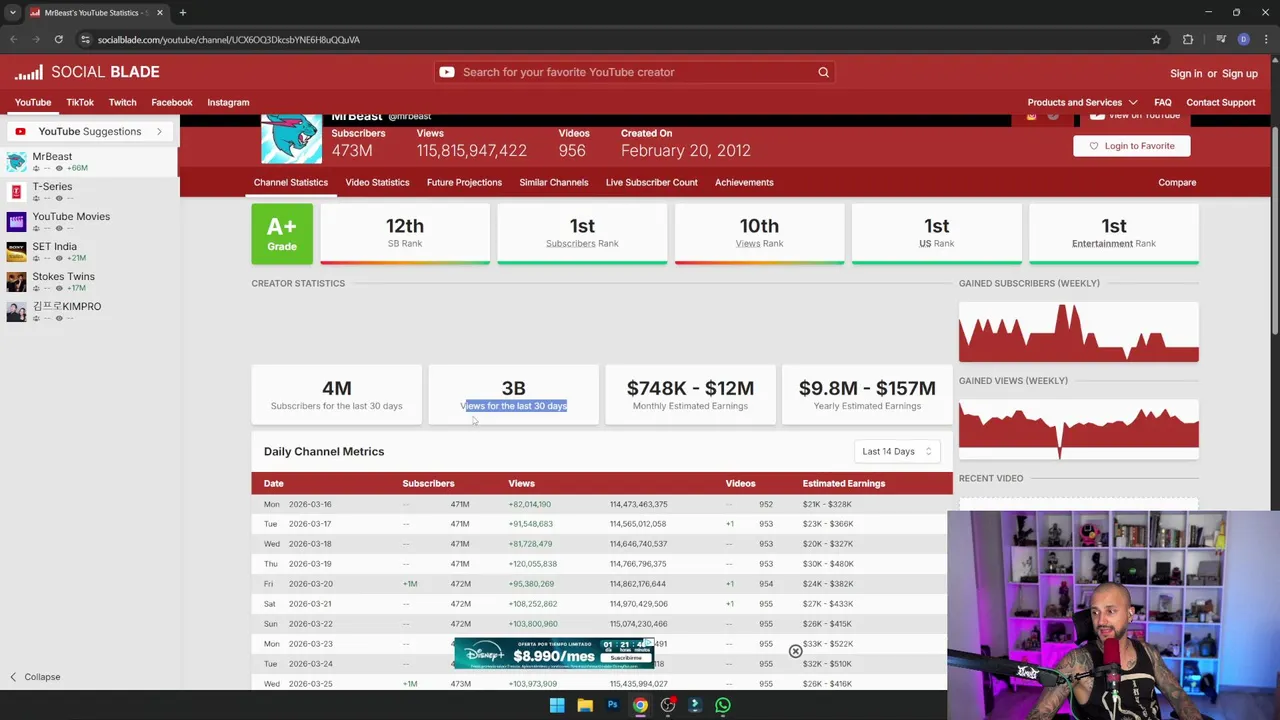Image resolution: width=1280 pixels, height=720 pixels.
Task: Open OBS Studio from taskbar
Action: tap(667, 705)
